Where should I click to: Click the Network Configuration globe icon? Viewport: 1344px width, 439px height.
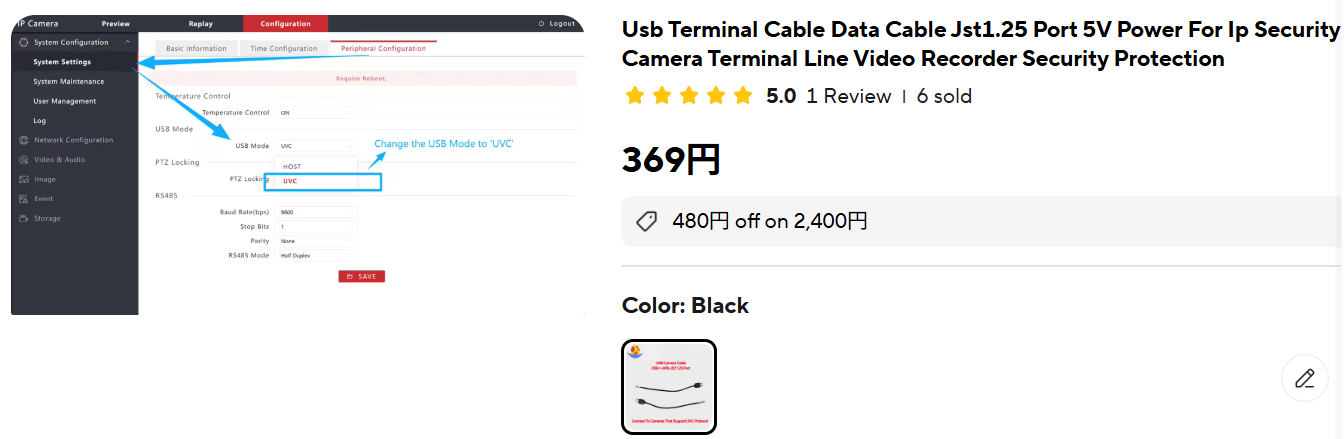(23, 140)
